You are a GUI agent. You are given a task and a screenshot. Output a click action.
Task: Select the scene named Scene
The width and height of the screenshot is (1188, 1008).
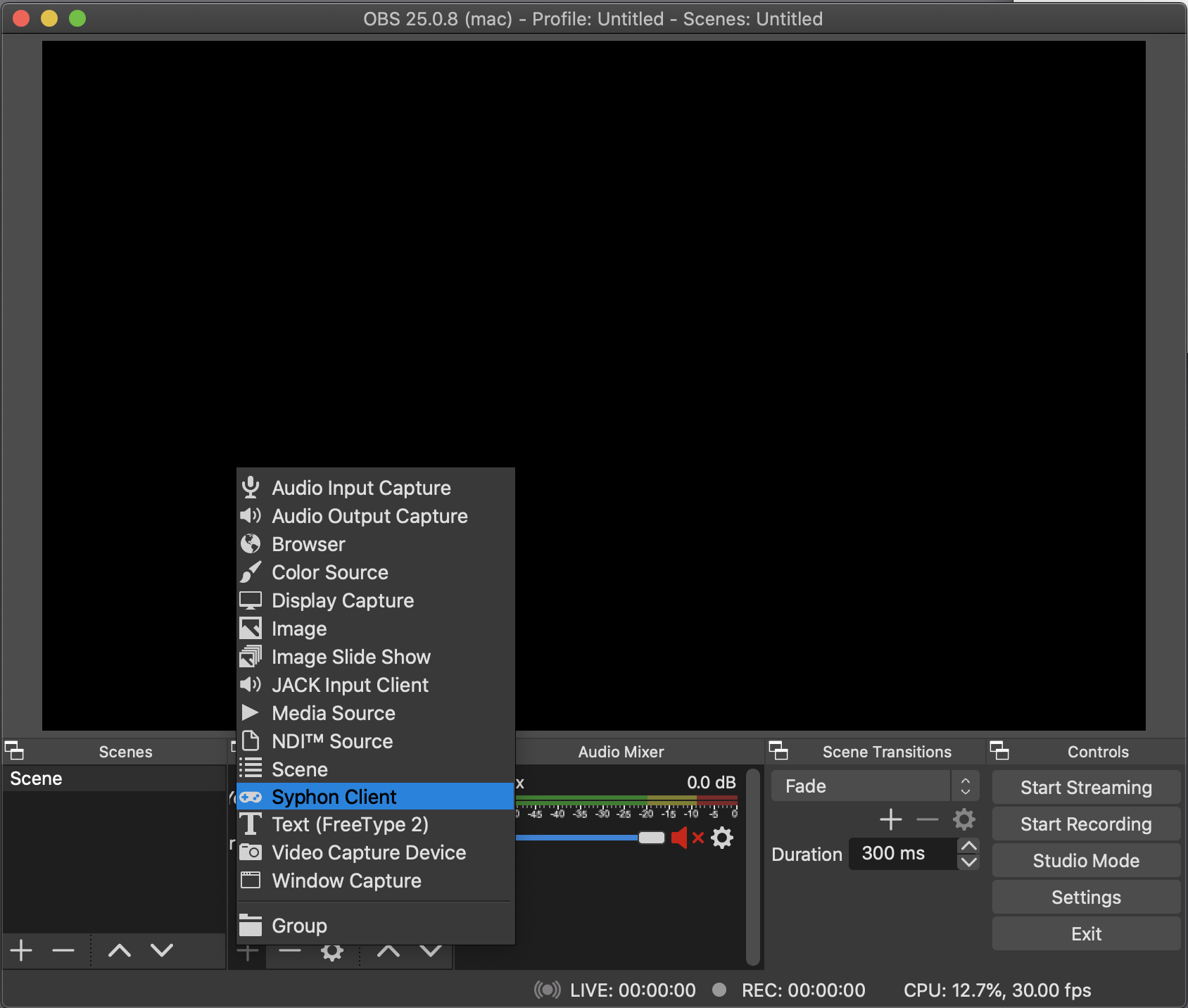pos(114,779)
